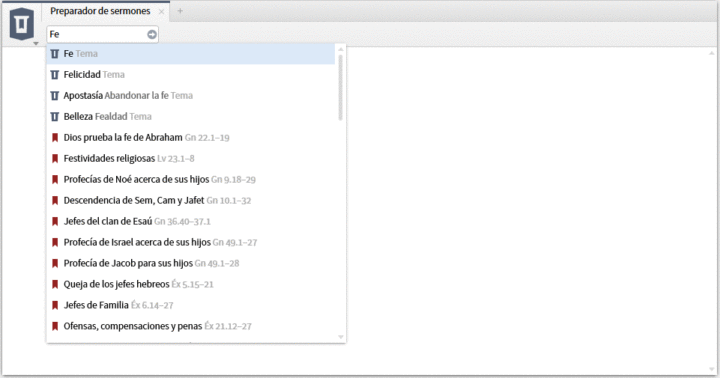The height and width of the screenshot is (378, 720).
Task: Click bookmark icon beside Profecías de Noé
Action: (55, 180)
